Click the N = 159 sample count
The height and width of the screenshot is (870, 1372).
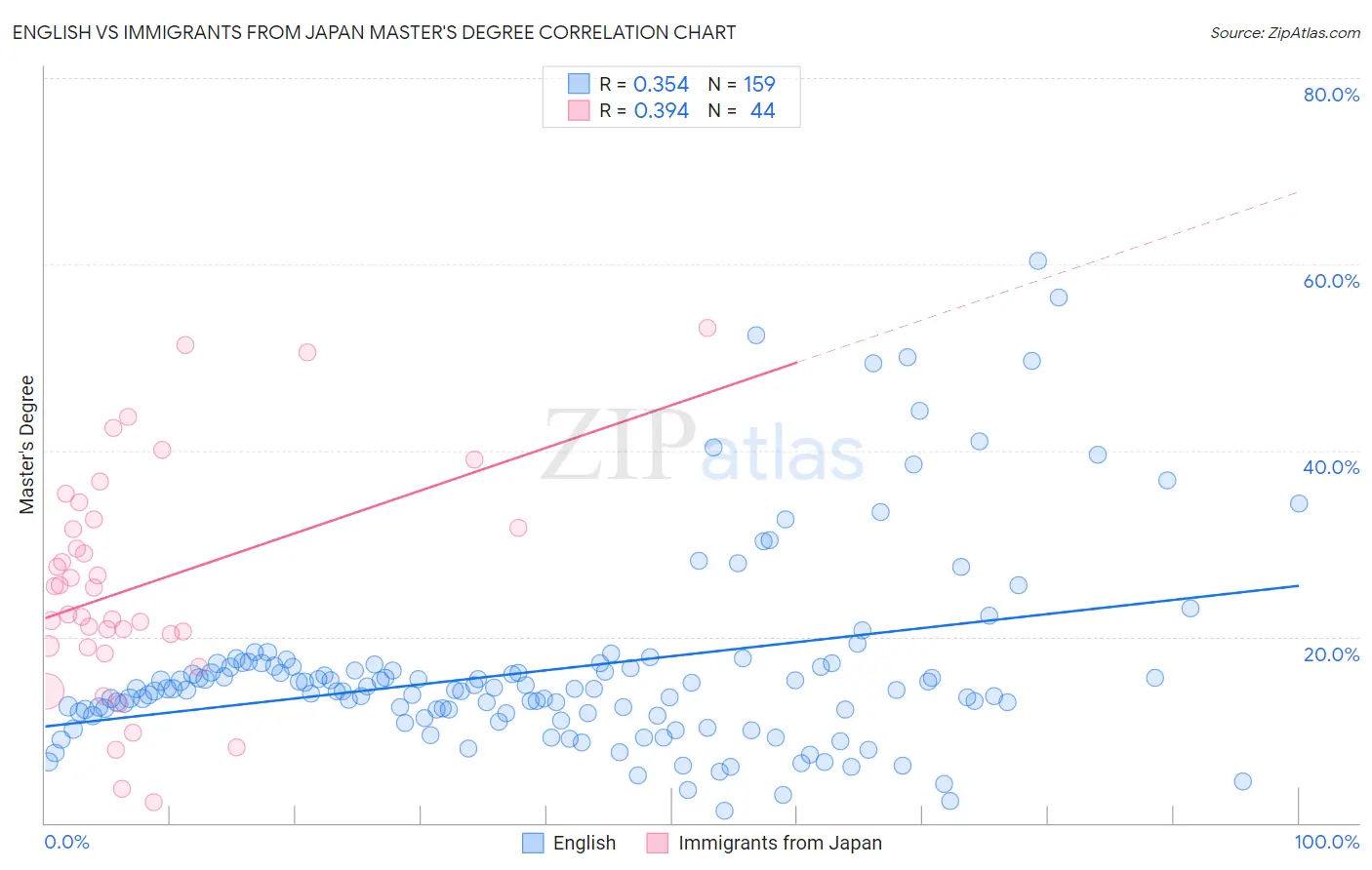tap(742, 84)
